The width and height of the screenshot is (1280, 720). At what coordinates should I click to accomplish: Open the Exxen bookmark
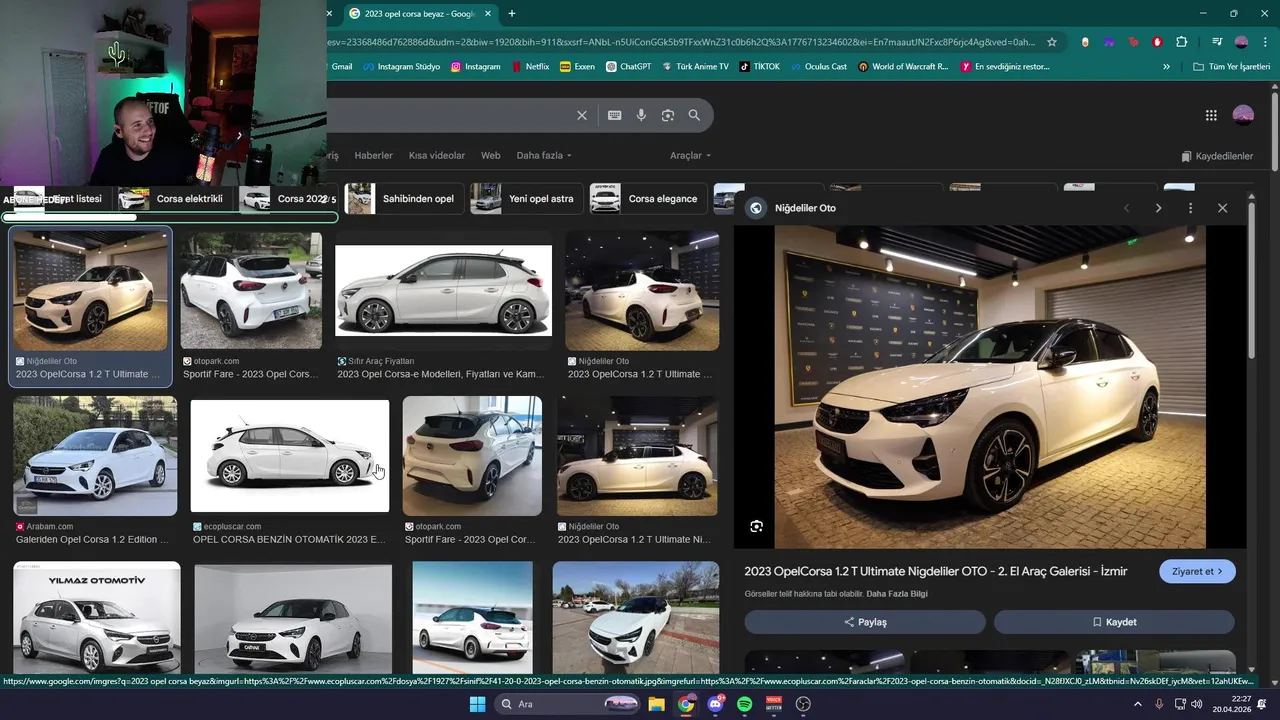pos(577,67)
